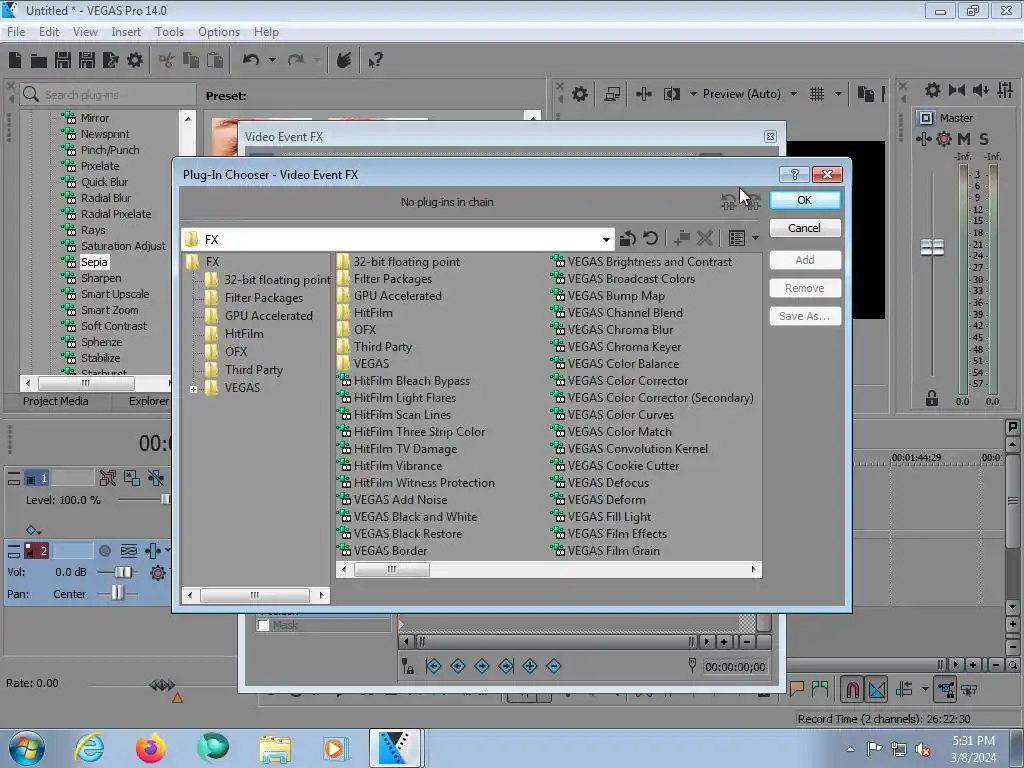Image resolution: width=1024 pixels, height=768 pixels.
Task: Select VEGAS Black and White plug-in
Action: 415,517
